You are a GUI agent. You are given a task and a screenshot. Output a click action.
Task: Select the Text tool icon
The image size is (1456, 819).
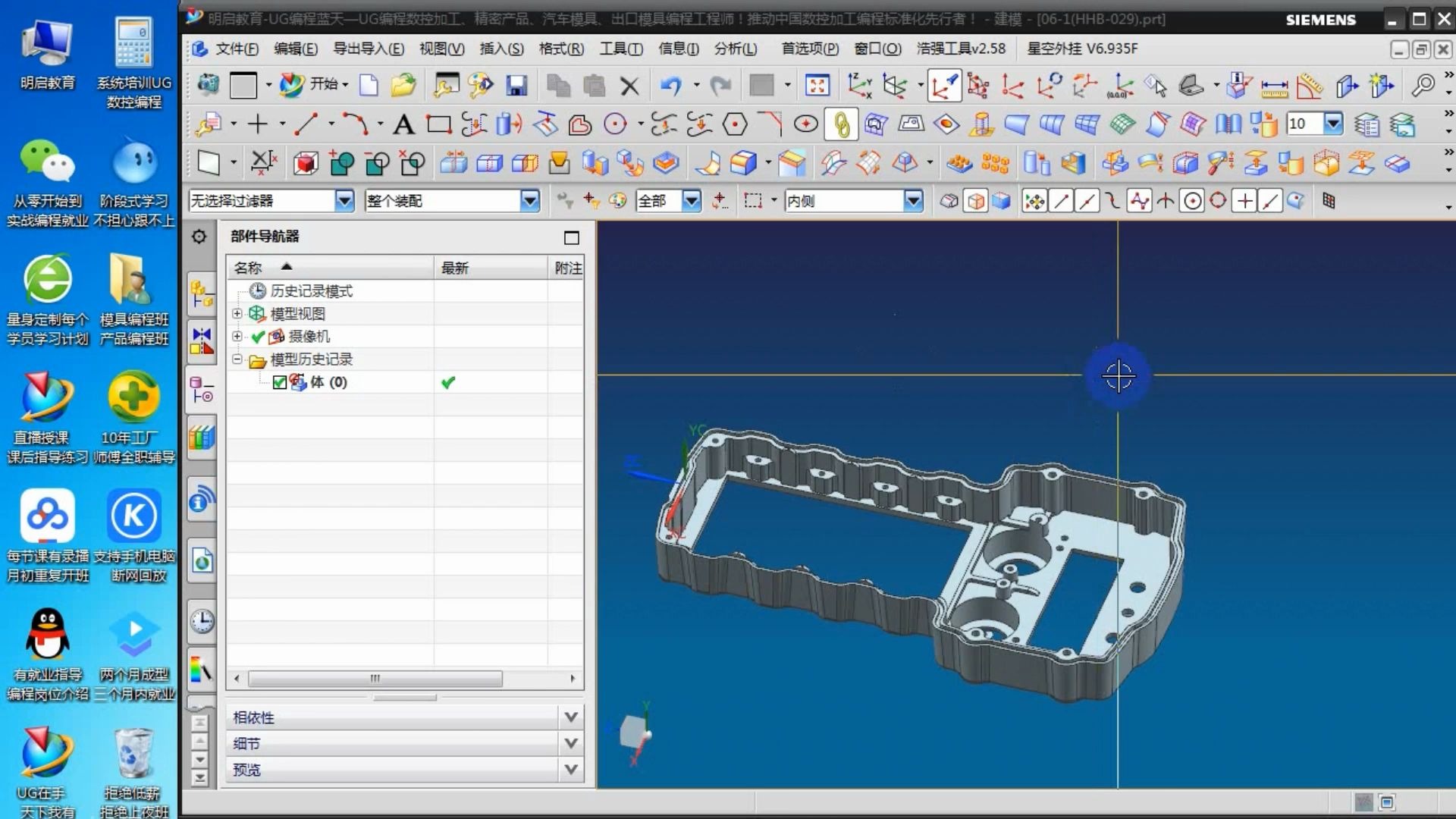(403, 124)
